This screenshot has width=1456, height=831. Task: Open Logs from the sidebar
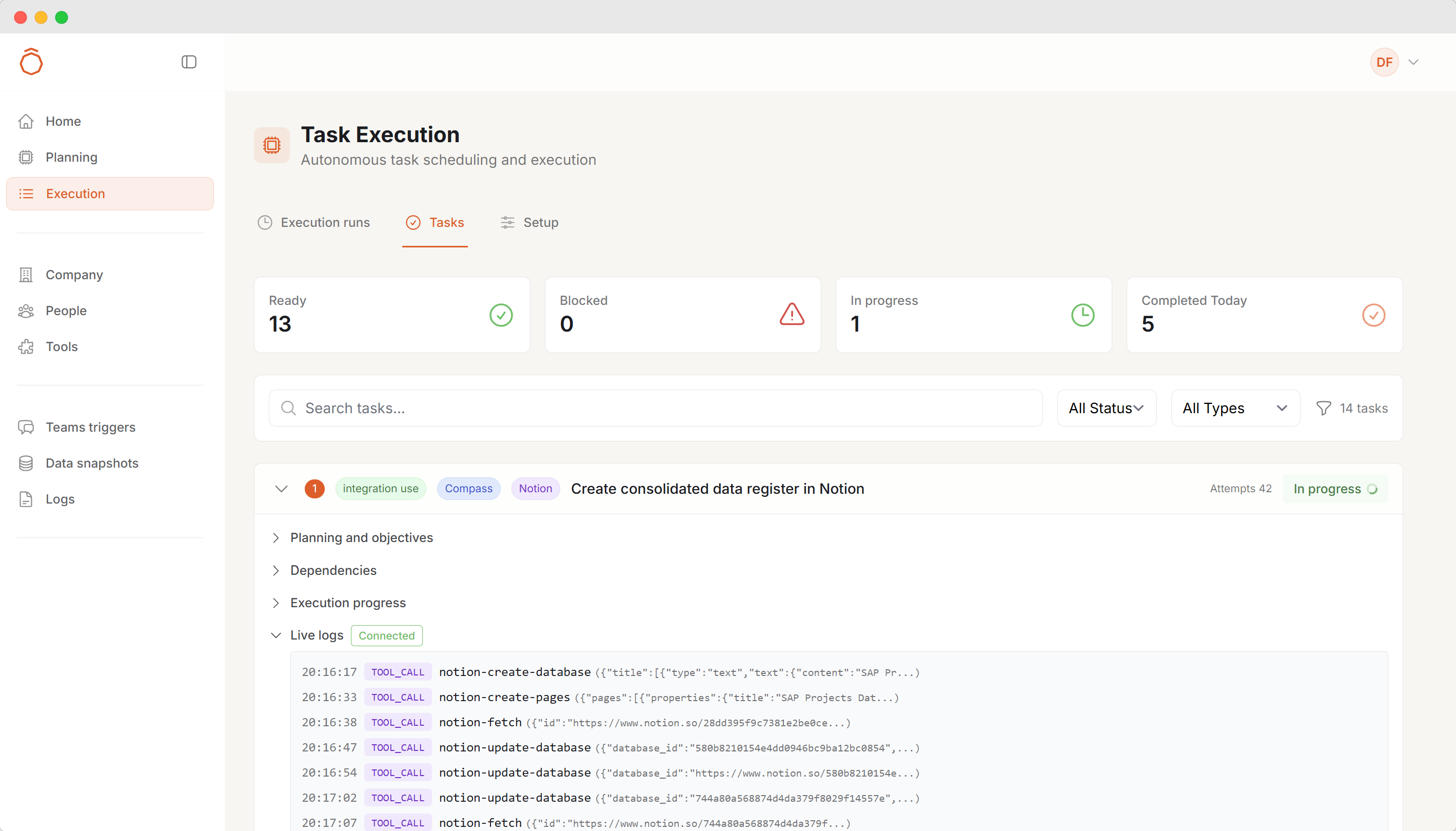pos(60,499)
